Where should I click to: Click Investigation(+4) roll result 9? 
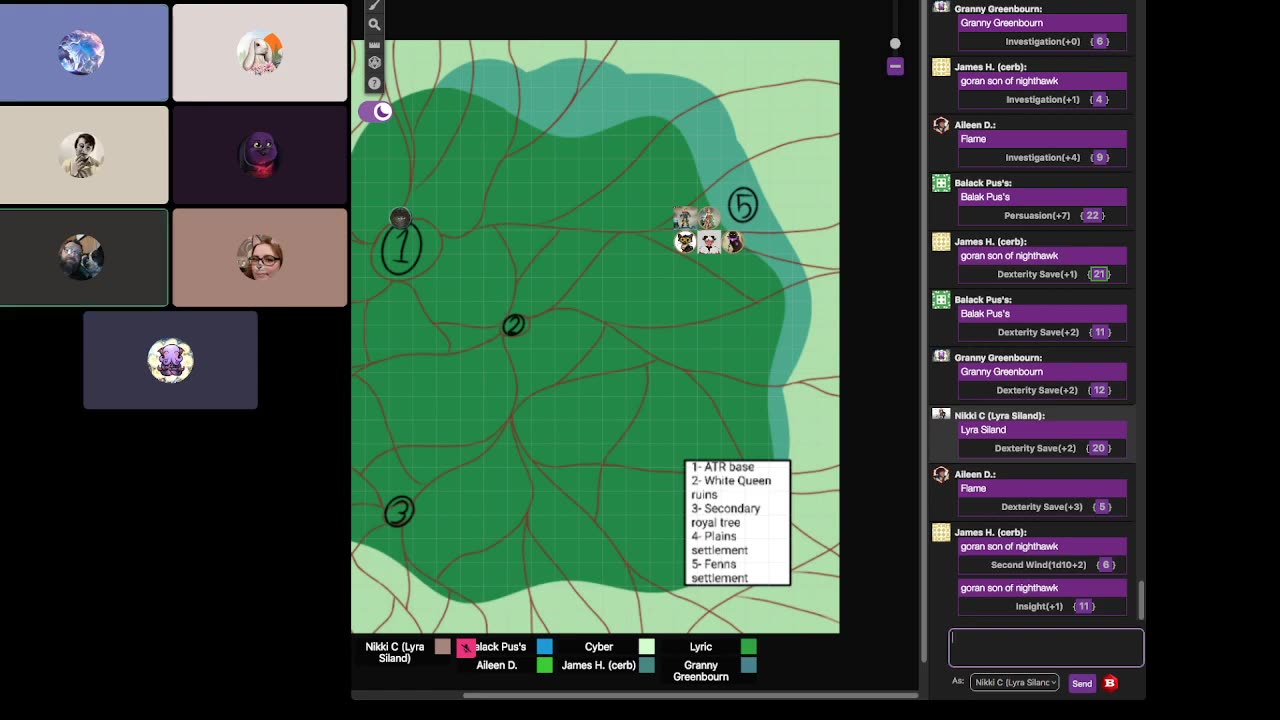pyautogui.click(x=1100, y=158)
